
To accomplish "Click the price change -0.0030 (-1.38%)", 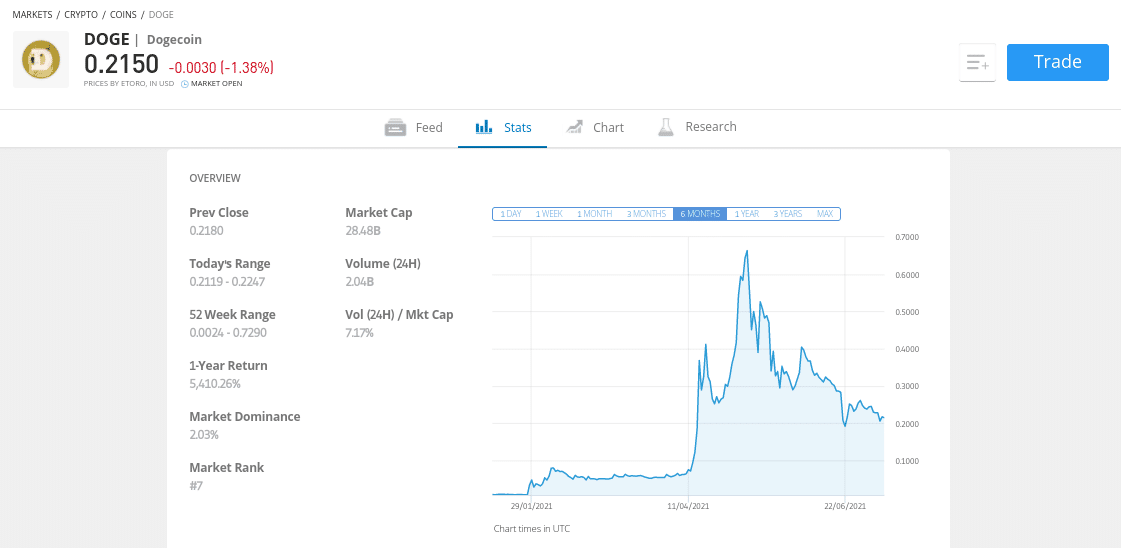I will click(x=221, y=68).
